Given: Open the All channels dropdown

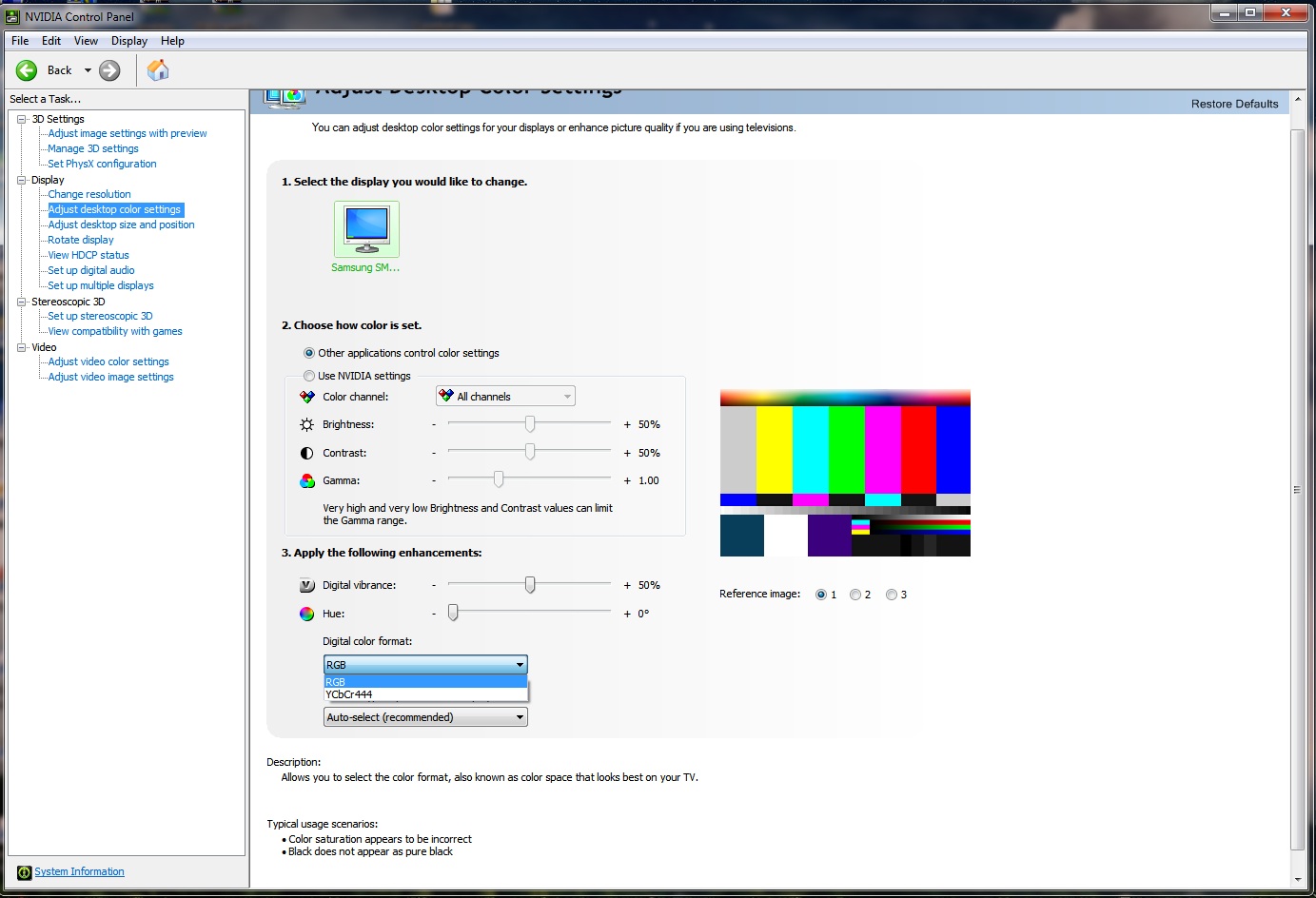Looking at the screenshot, I should point(505,397).
